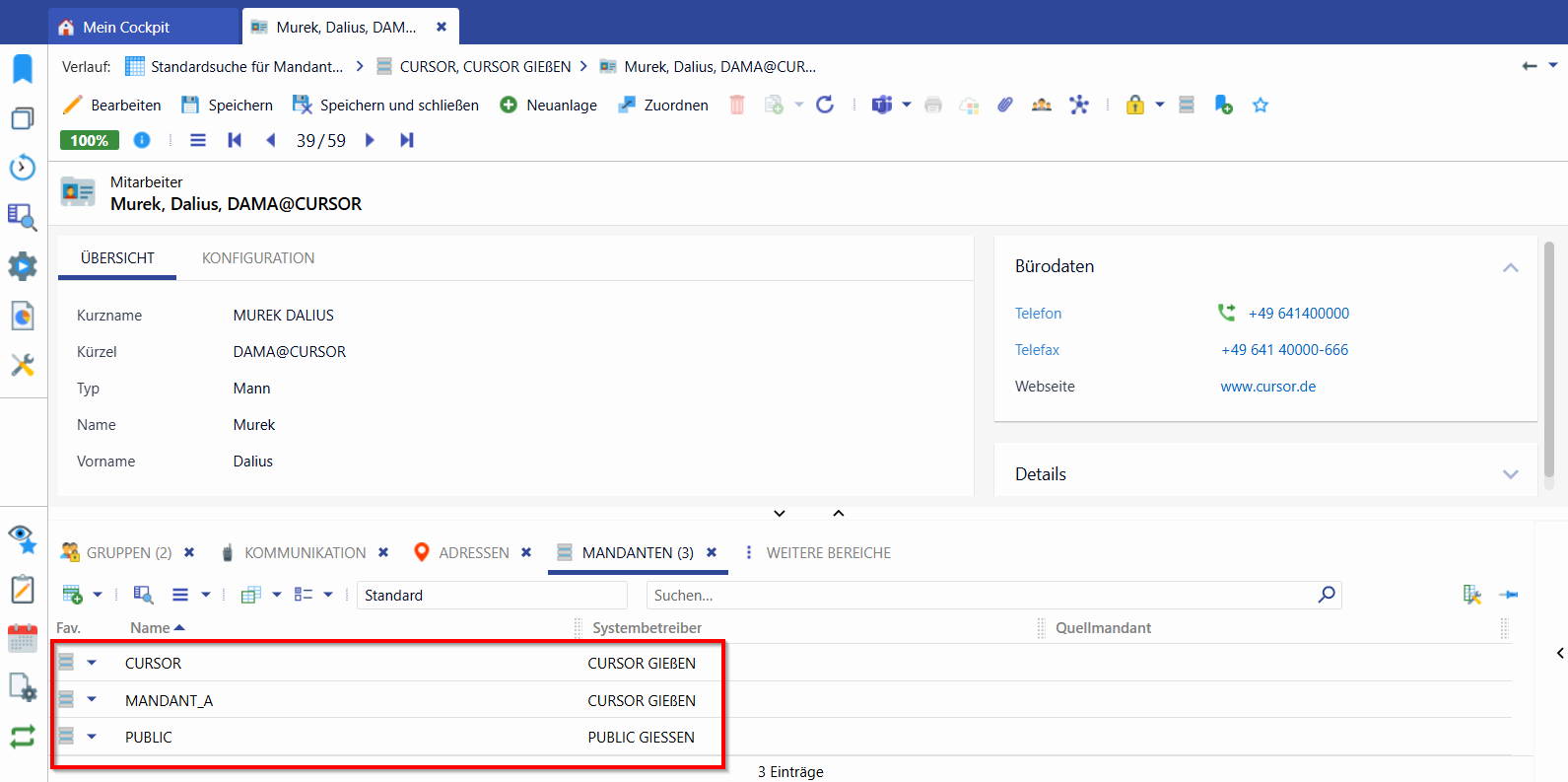Click the refresh icon in toolbar
1568x782 pixels.
click(x=825, y=105)
